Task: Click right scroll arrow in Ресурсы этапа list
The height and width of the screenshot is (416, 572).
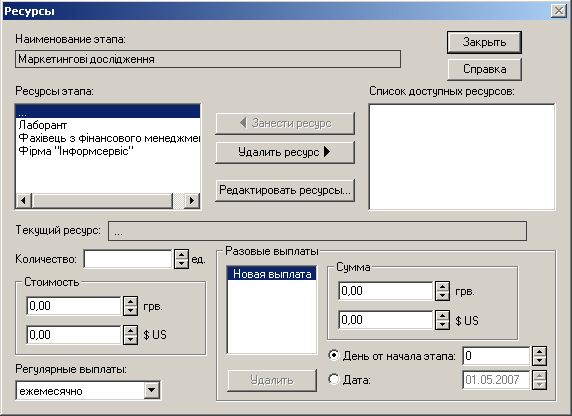Action: click(192, 200)
